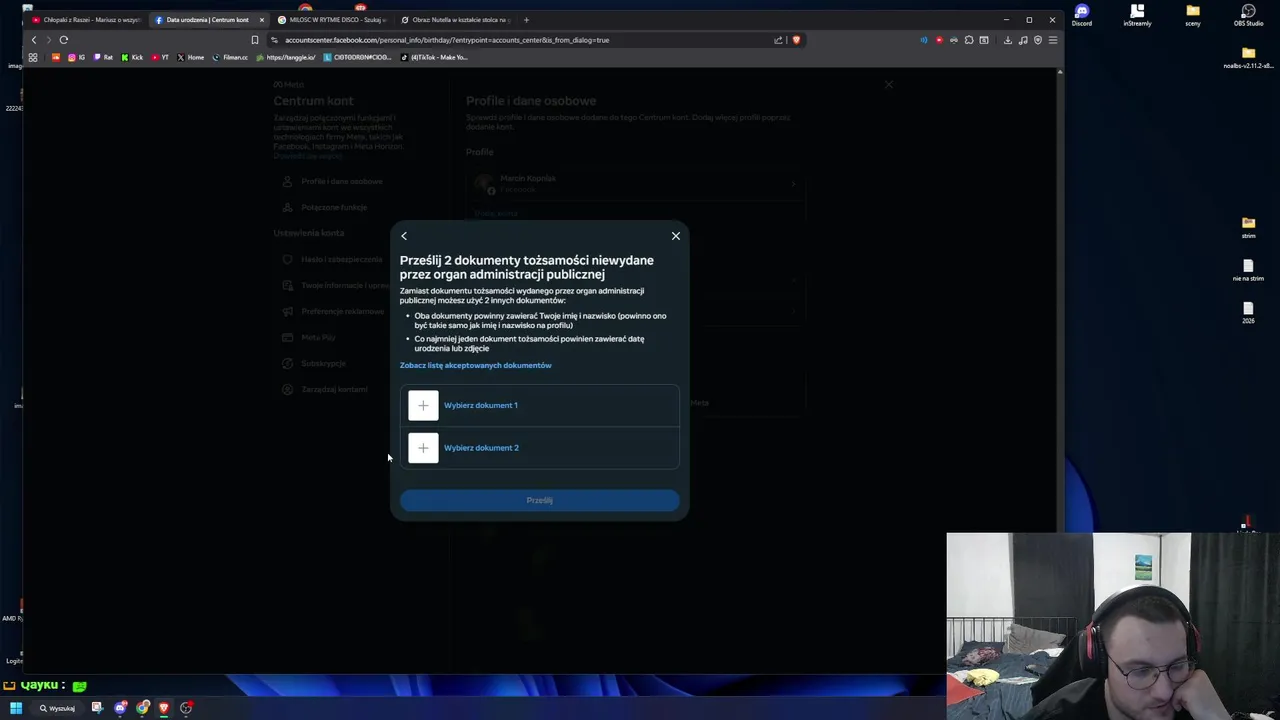
Task: Select Preferencje reklamowe in background sidebar
Action: point(334,311)
